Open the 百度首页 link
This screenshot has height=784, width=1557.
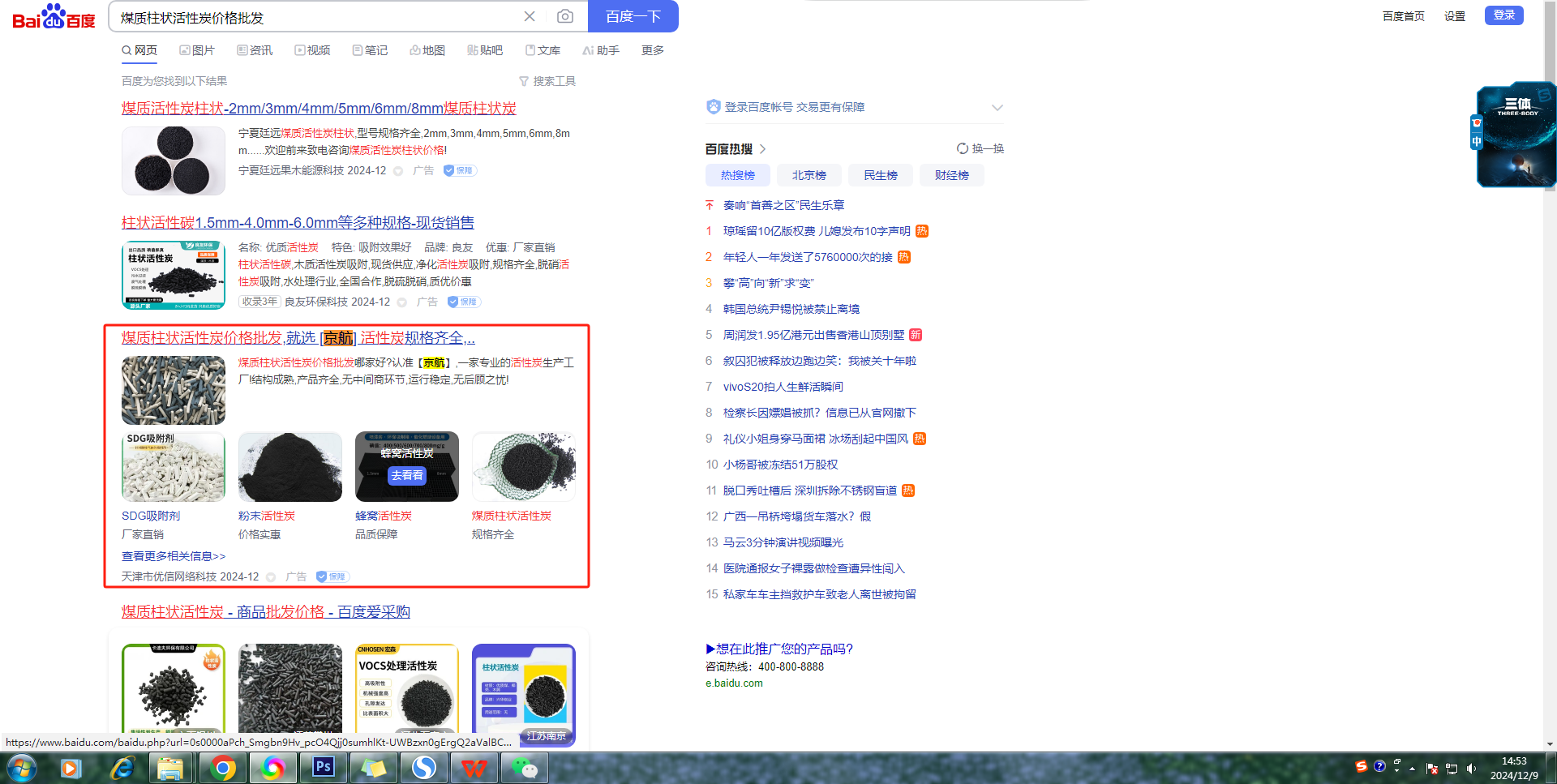[1404, 16]
